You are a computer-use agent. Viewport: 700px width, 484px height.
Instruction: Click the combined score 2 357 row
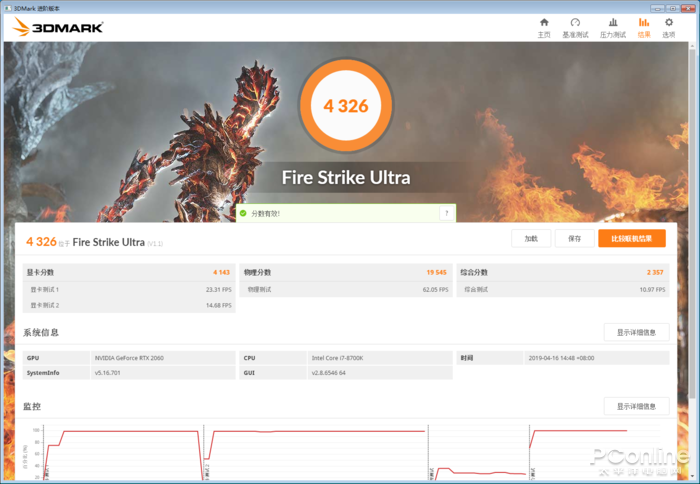pos(562,272)
